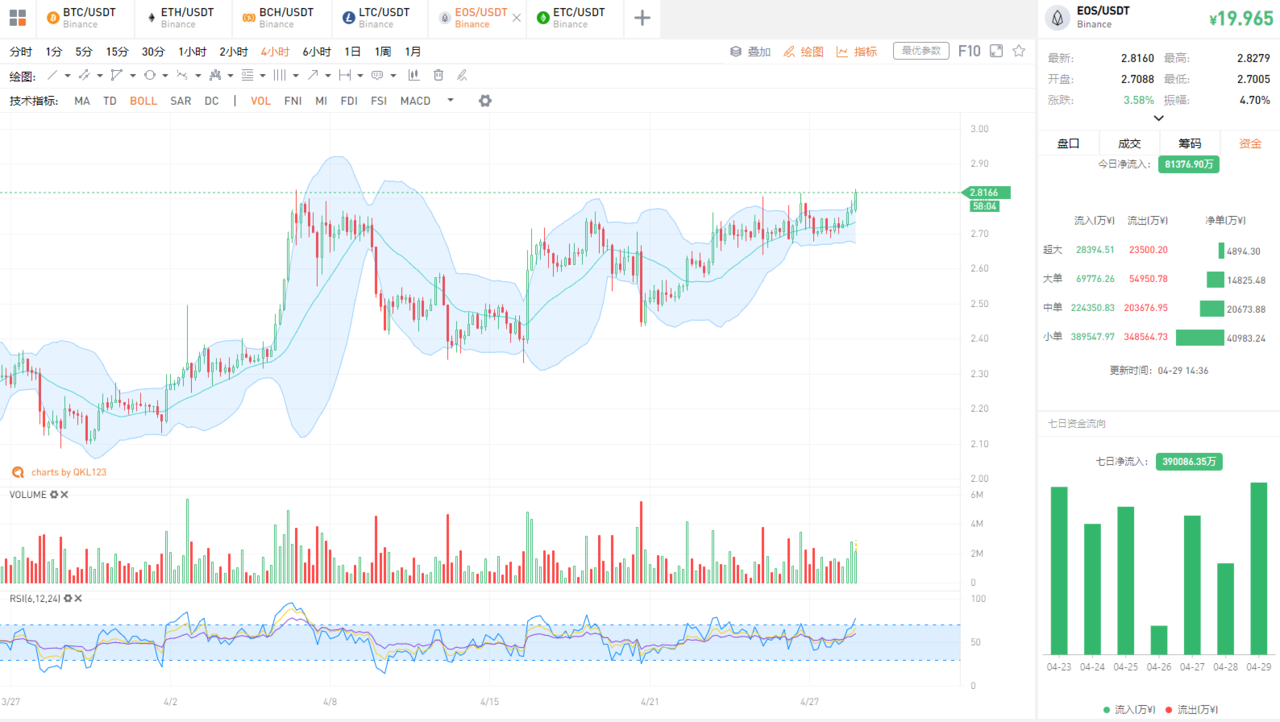This screenshot has width=1280, height=722.
Task: Open the 成交 trades tab
Action: (x=1129, y=143)
